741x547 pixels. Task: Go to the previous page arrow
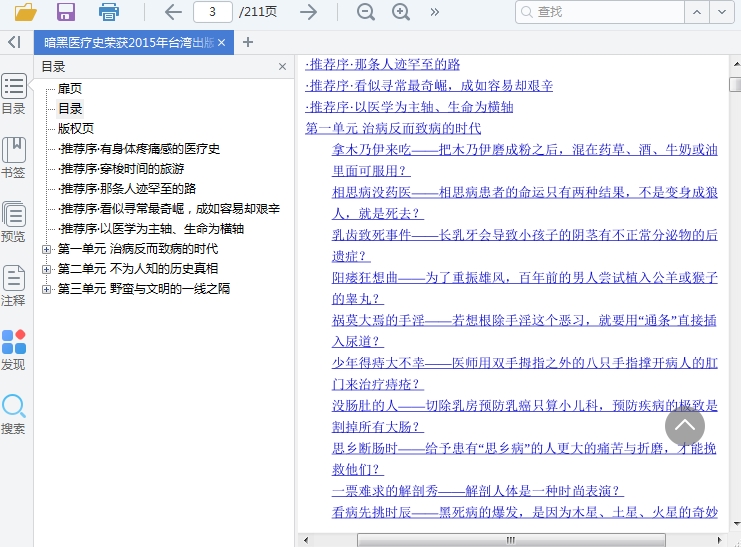click(x=173, y=12)
